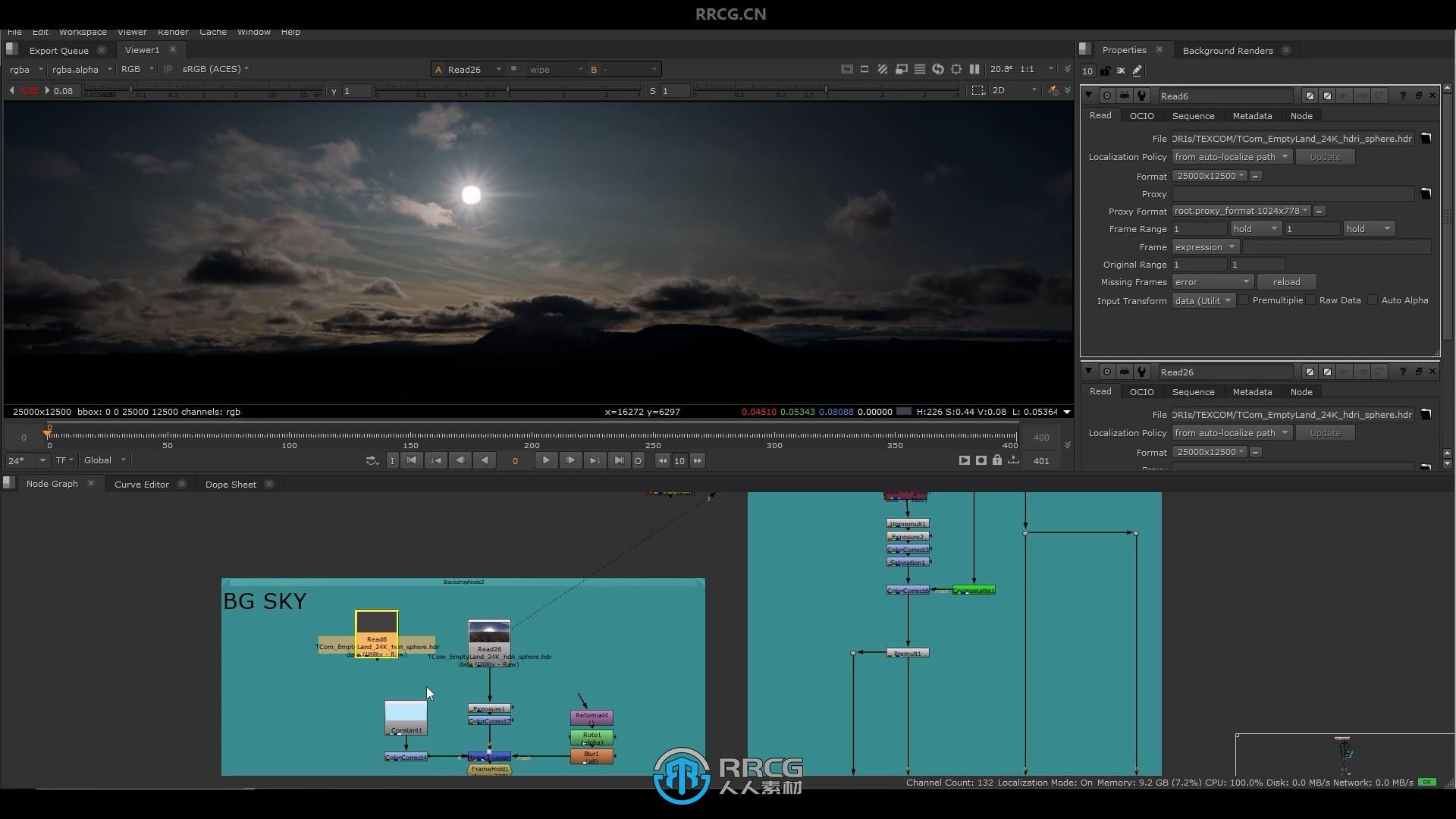This screenshot has height=819, width=1456.
Task: Play the timeline backward
Action: 485,460
